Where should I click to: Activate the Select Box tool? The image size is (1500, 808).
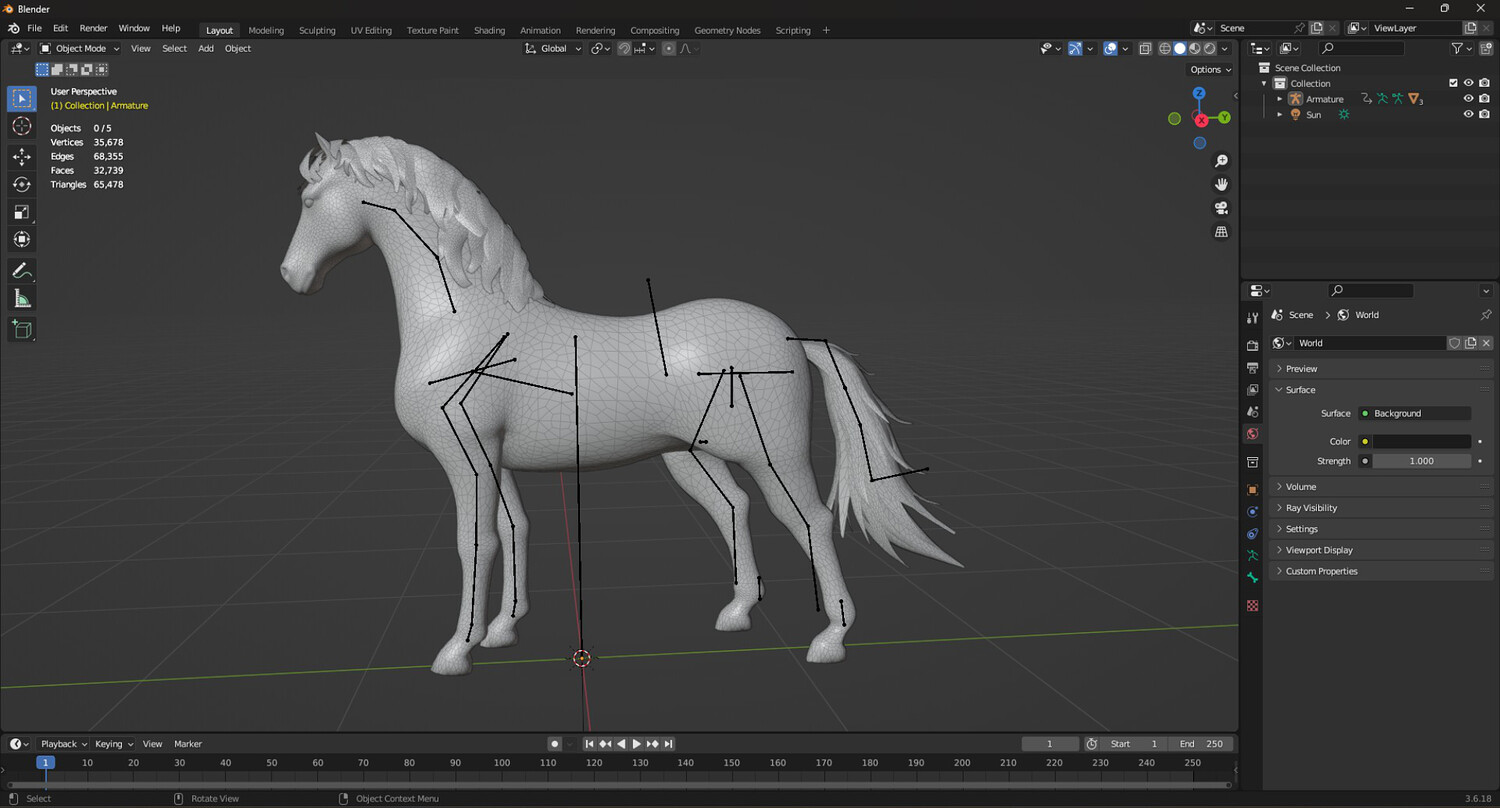[x=22, y=98]
